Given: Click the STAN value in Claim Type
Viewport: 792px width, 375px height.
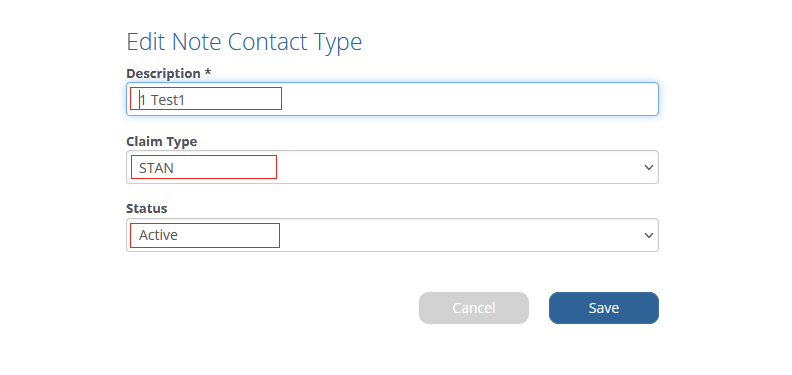Looking at the screenshot, I should click(x=156, y=168).
